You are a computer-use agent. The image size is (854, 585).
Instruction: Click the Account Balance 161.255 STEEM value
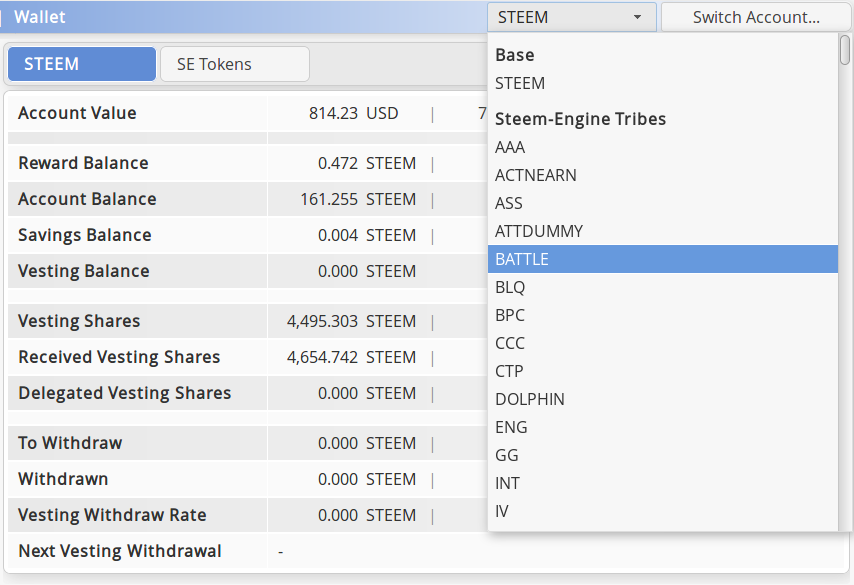358,199
